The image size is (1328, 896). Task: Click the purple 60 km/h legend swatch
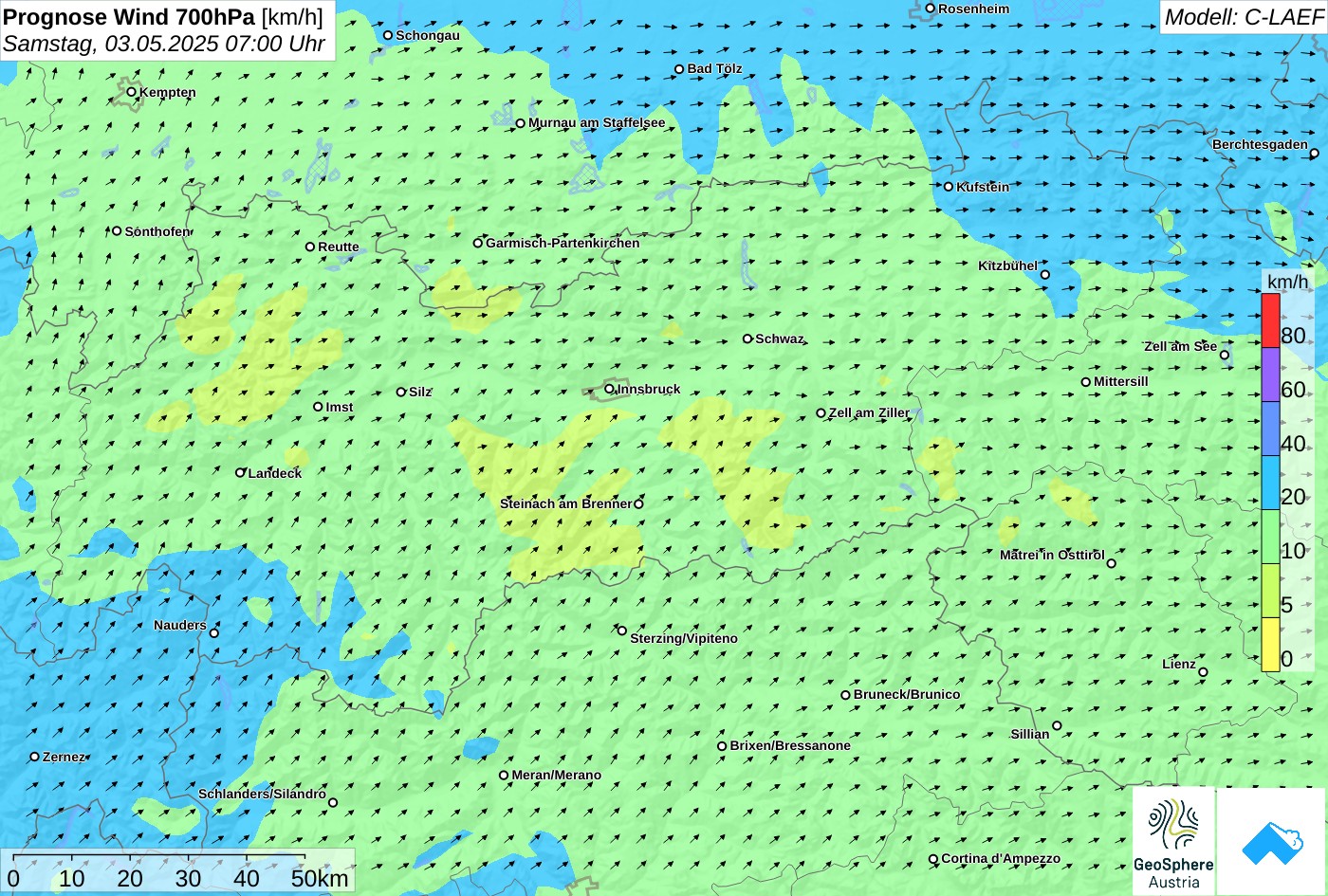click(x=1270, y=375)
